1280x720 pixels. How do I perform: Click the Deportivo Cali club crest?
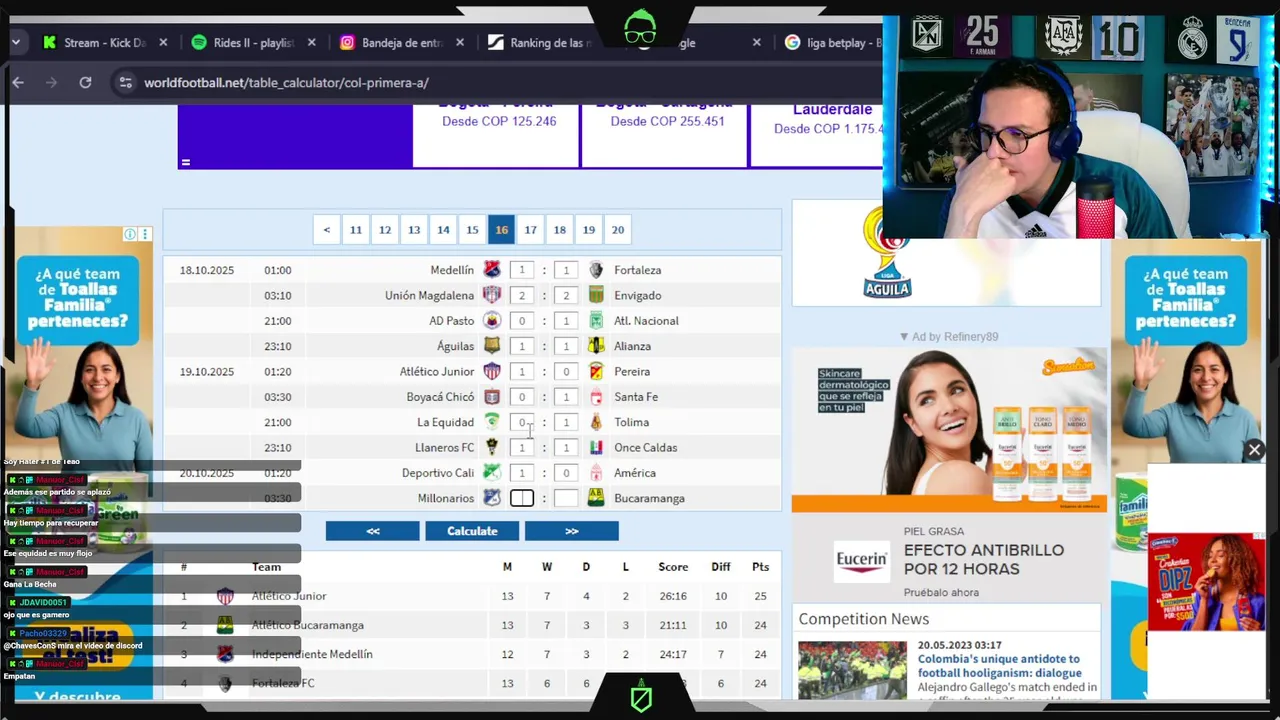491,473
